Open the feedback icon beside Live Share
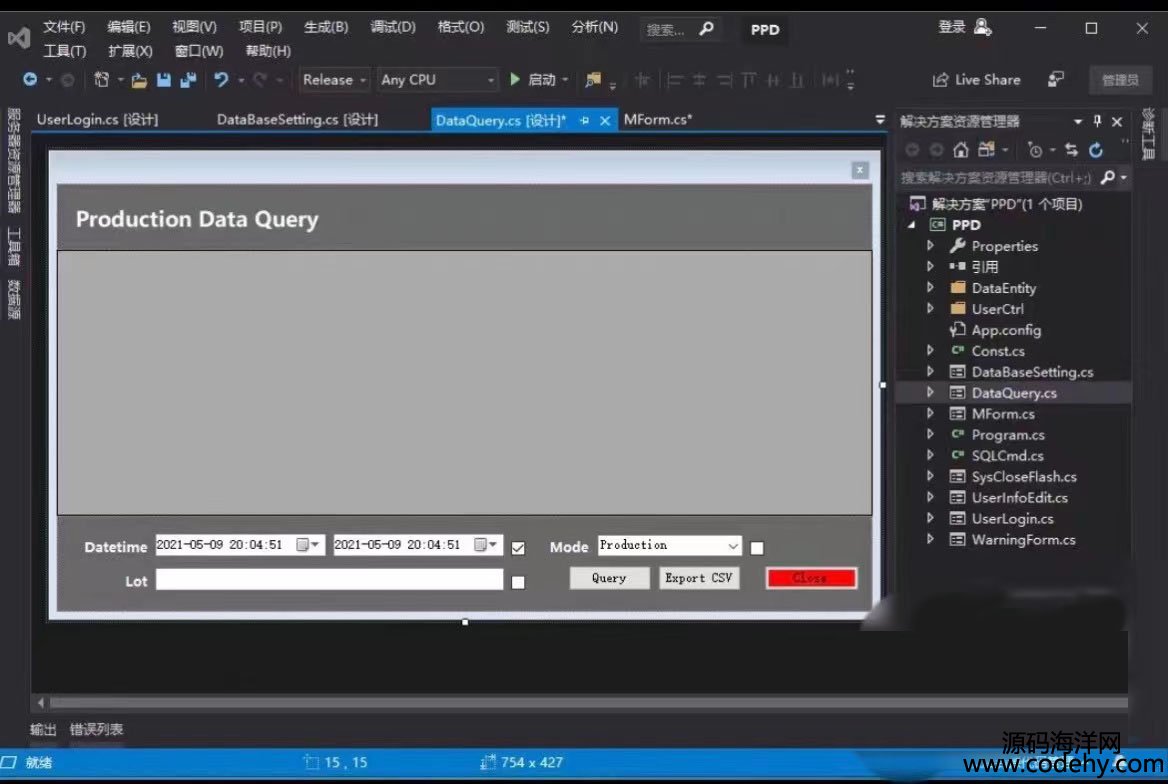Screen dimensions: 1168x784 (x=1056, y=79)
